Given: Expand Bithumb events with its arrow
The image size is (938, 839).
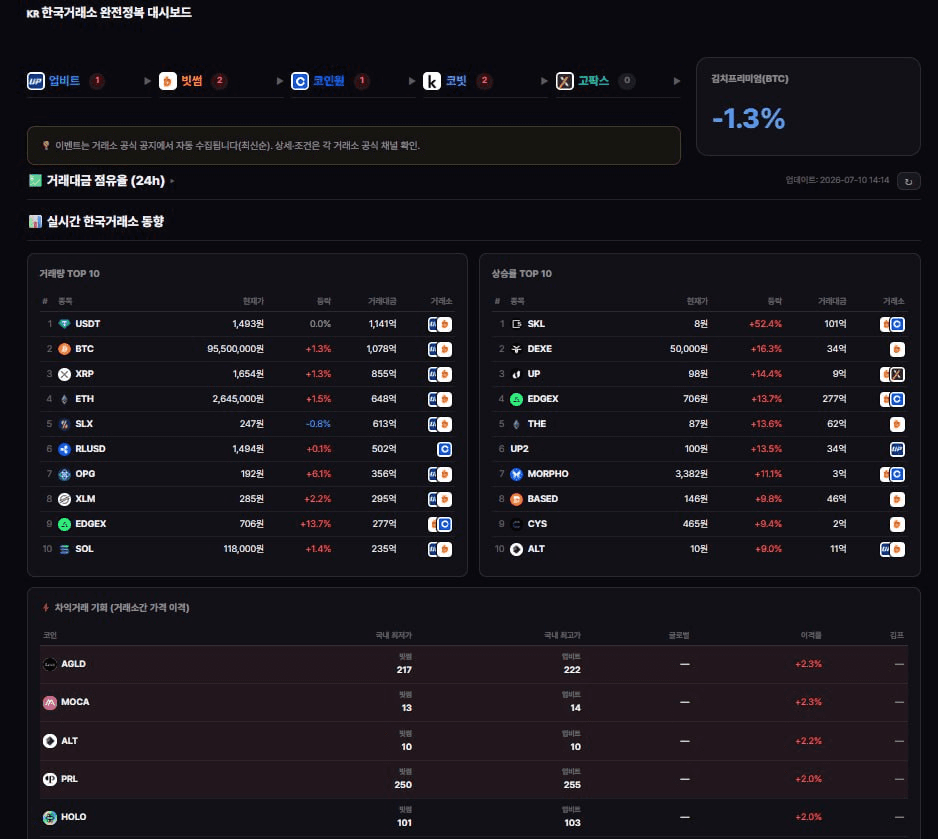Looking at the screenshot, I should (x=279, y=81).
